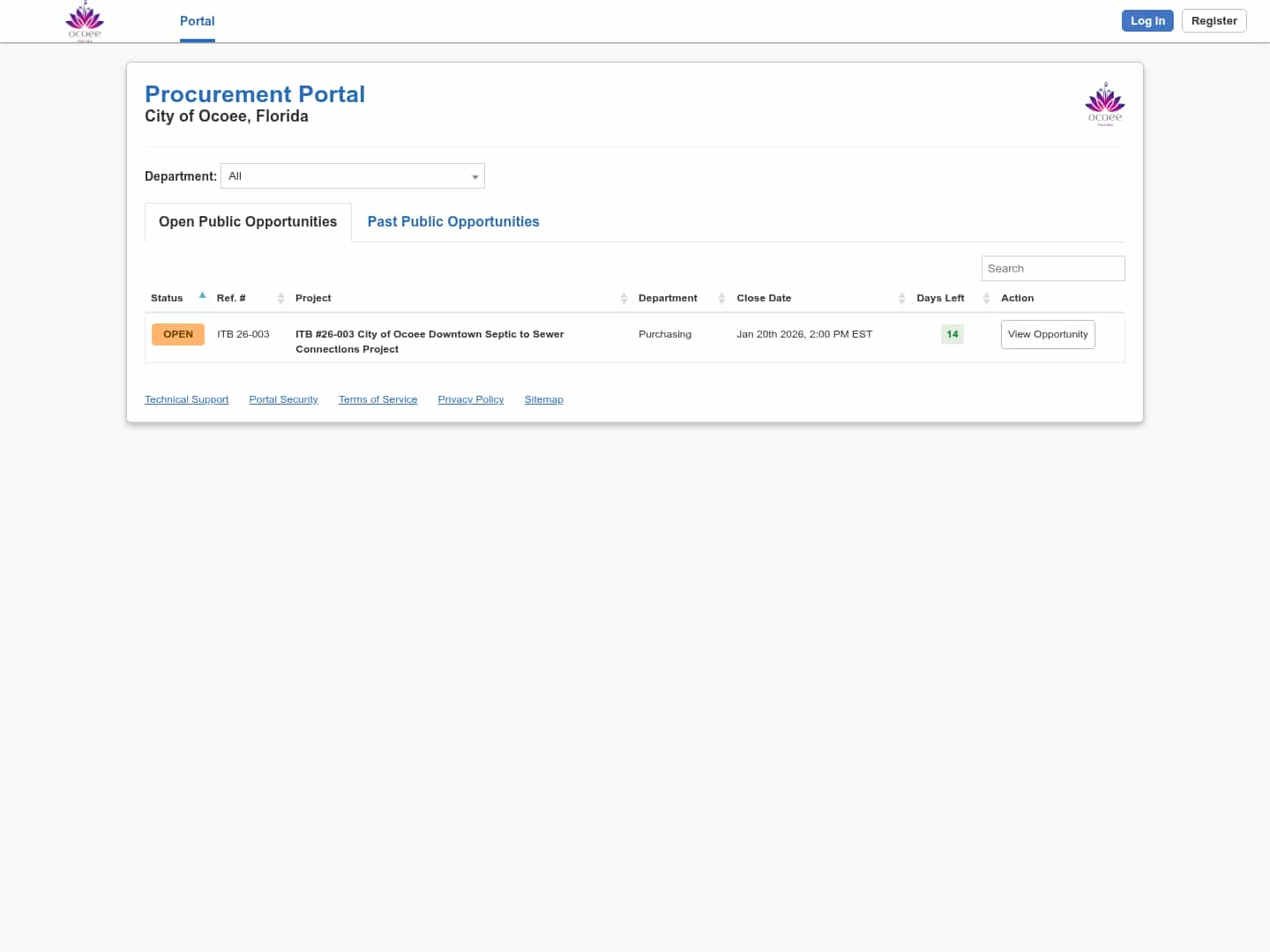Screen dimensions: 1270x952
Task: Expand the Department filter chevron
Action: pos(475,175)
